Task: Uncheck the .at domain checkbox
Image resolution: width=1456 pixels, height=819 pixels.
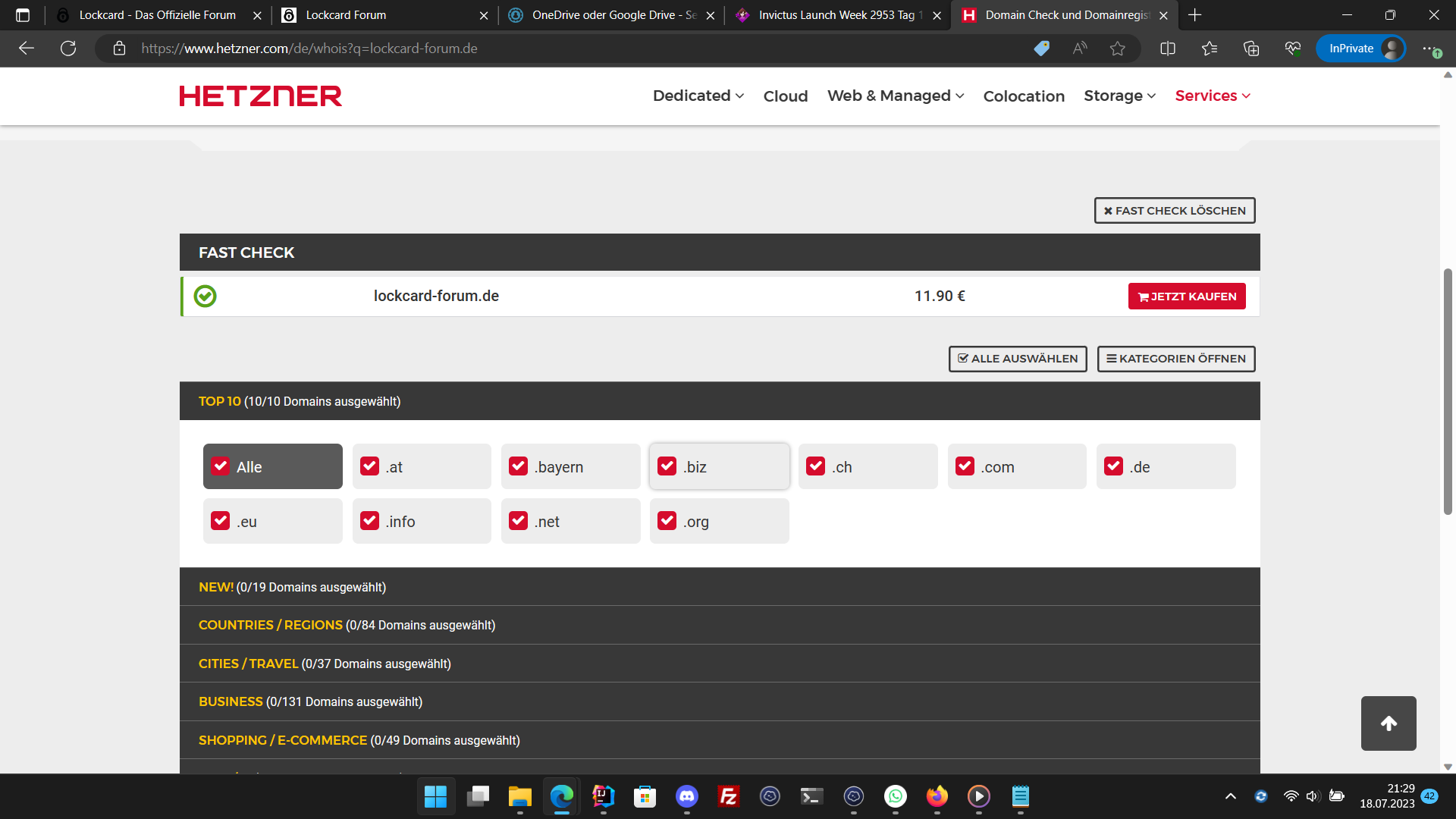Action: 369,466
